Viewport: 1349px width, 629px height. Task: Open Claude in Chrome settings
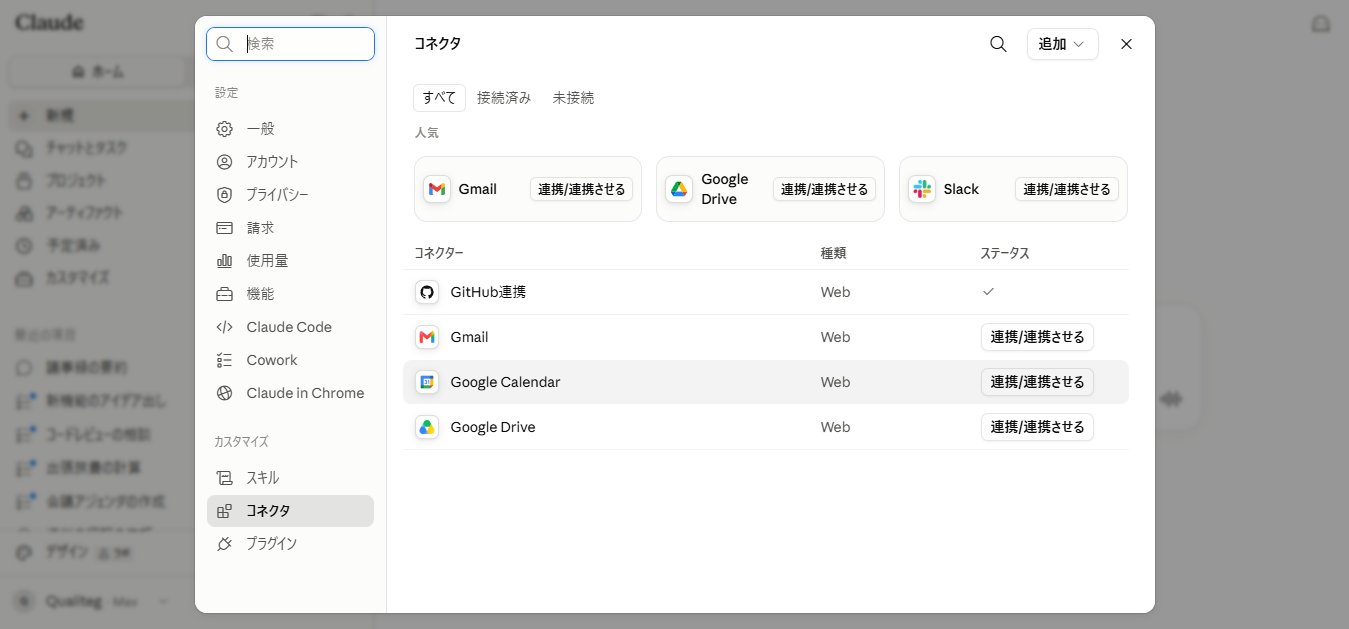290,393
